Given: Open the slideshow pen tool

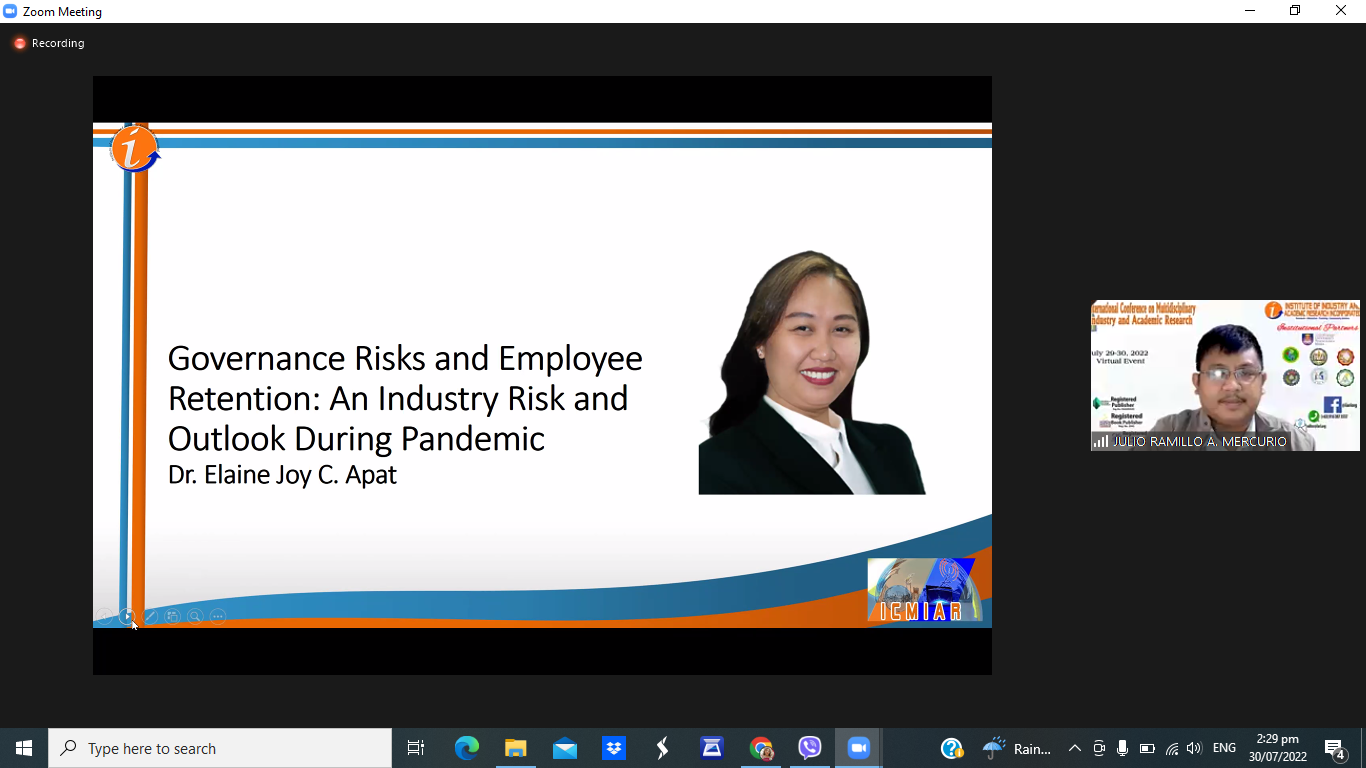Looking at the screenshot, I should click(150, 617).
